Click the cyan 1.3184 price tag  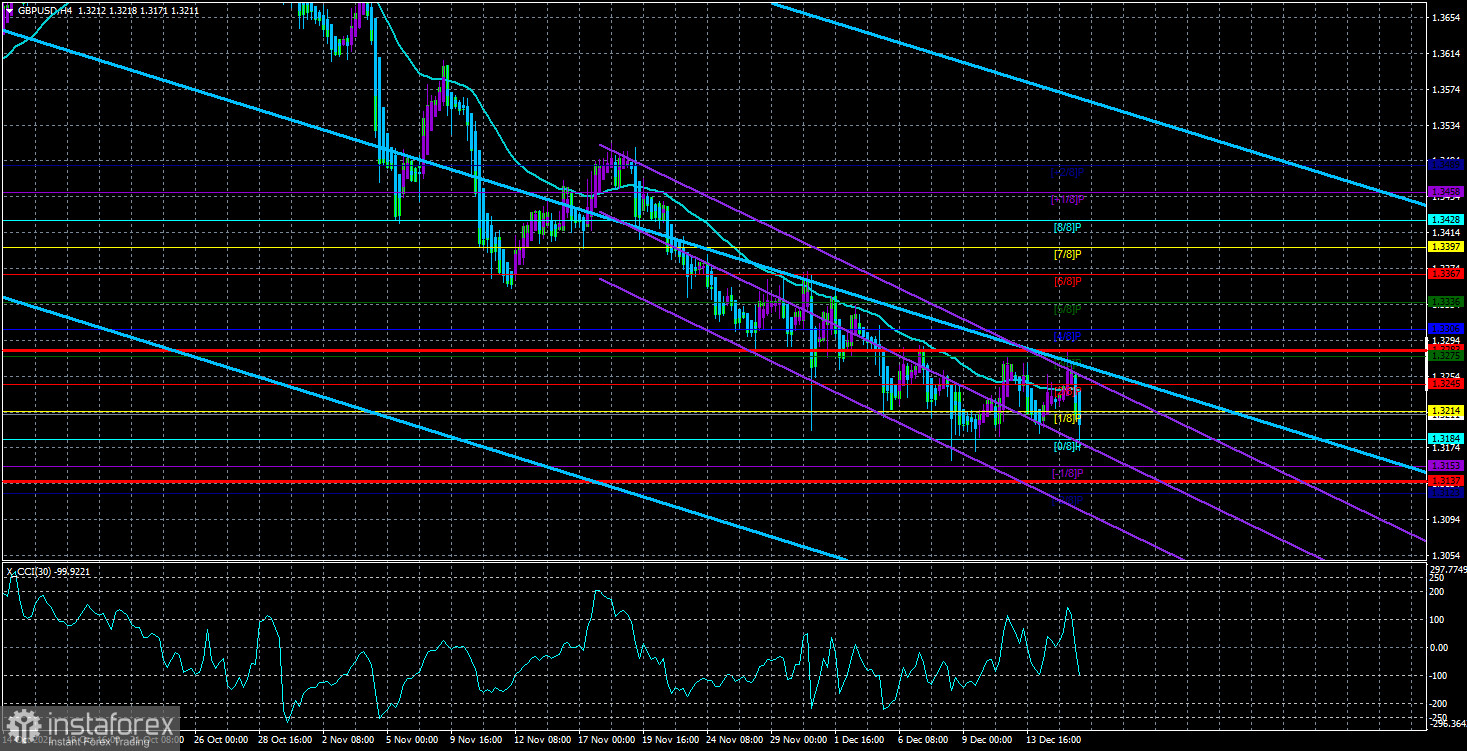click(x=1446, y=438)
